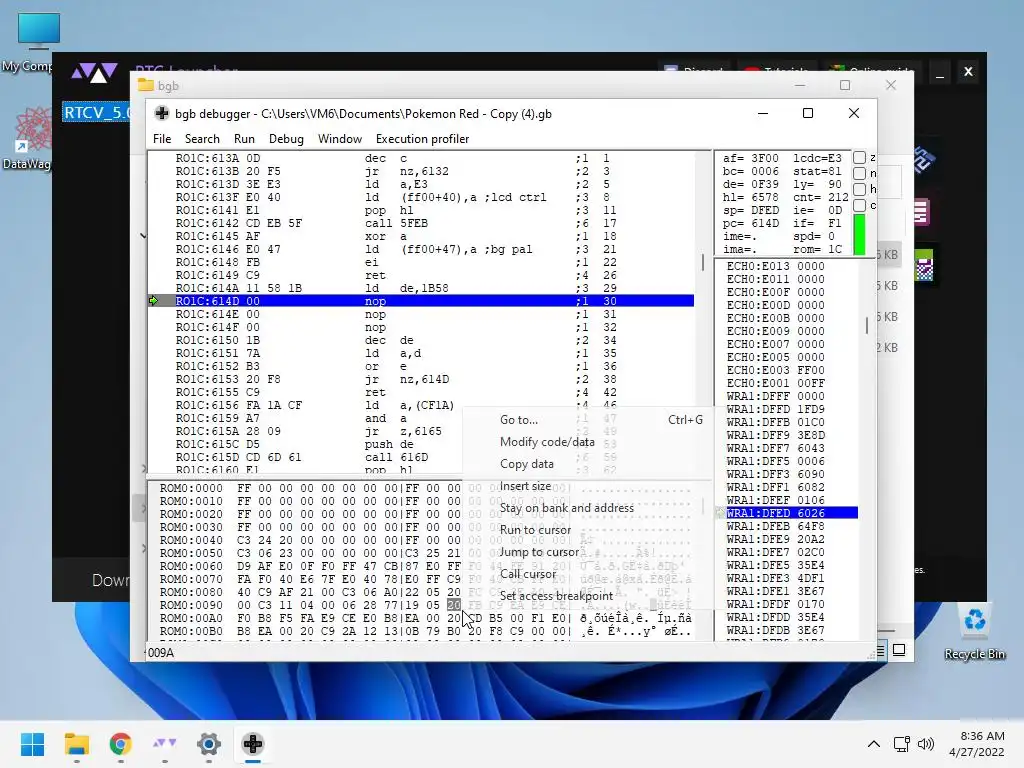This screenshot has width=1024, height=768.
Task: Open the Windows Start menu
Action: 32,744
